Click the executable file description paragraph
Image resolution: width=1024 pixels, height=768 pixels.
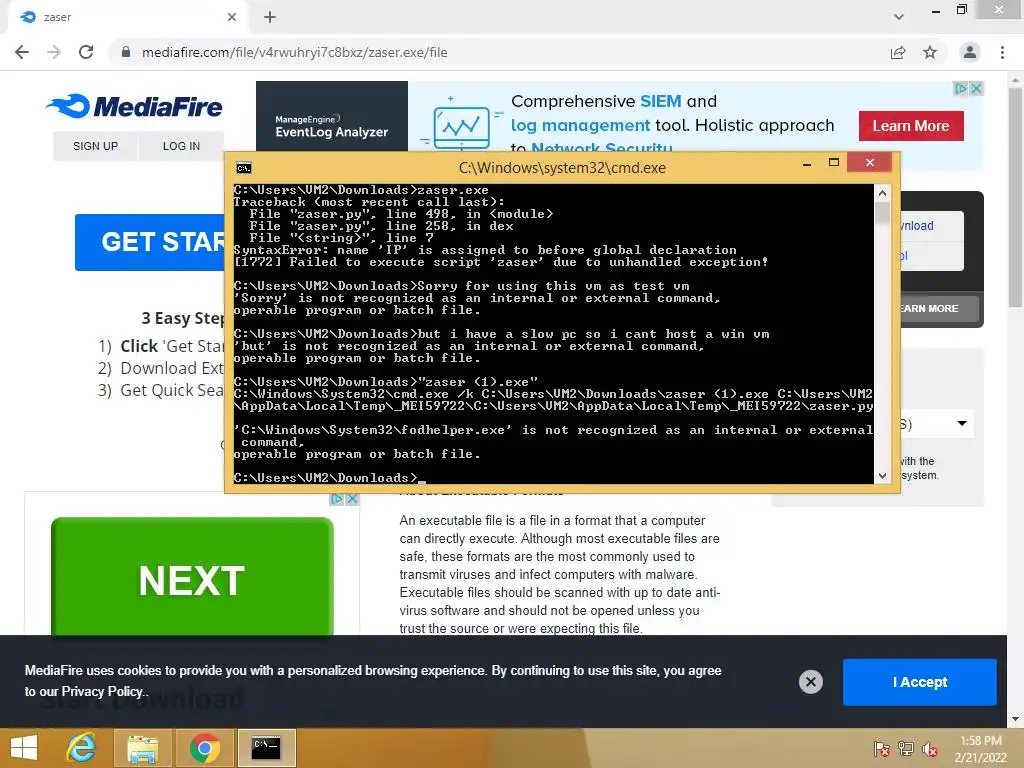pos(560,575)
